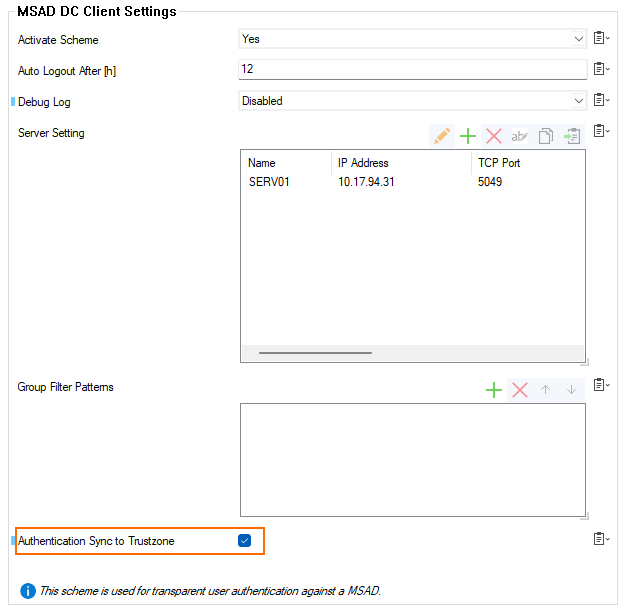
Task: Open clipboard menu for Group Filter Patterns
Action: [601, 385]
